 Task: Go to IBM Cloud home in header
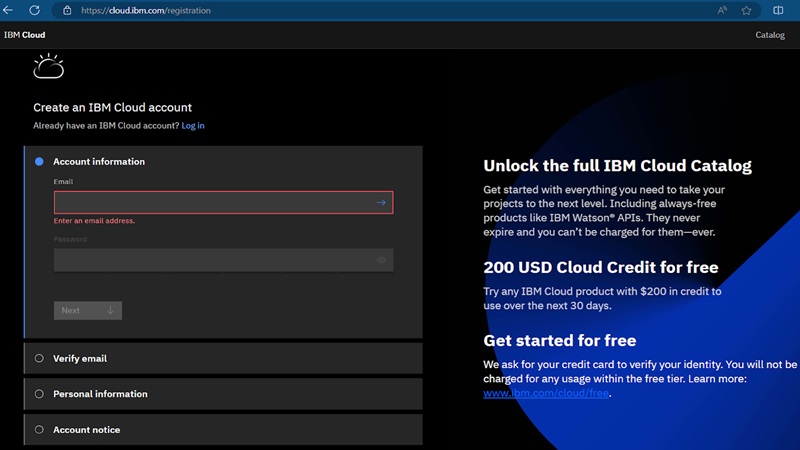[x=24, y=35]
